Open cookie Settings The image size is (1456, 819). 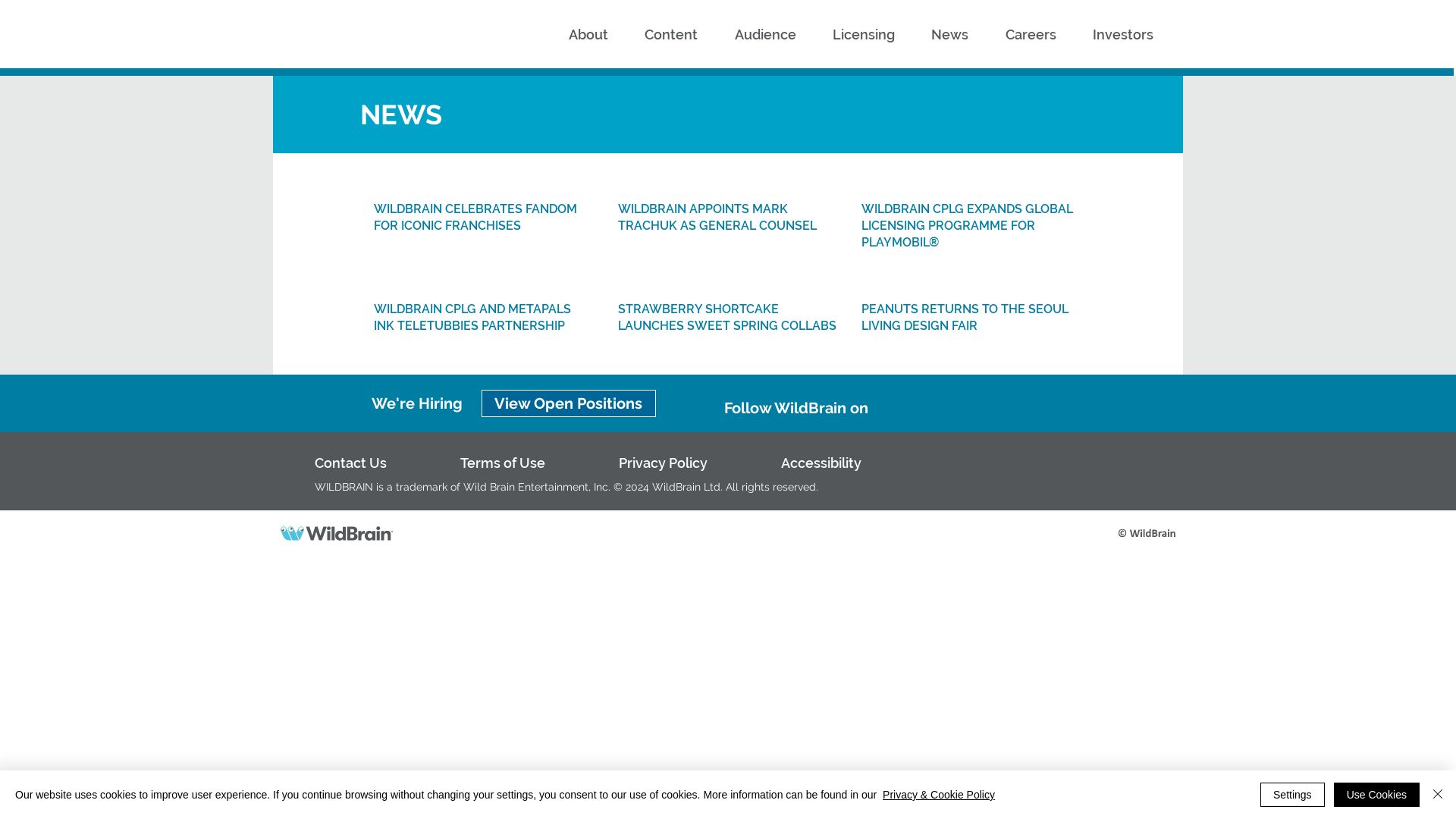[1292, 795]
